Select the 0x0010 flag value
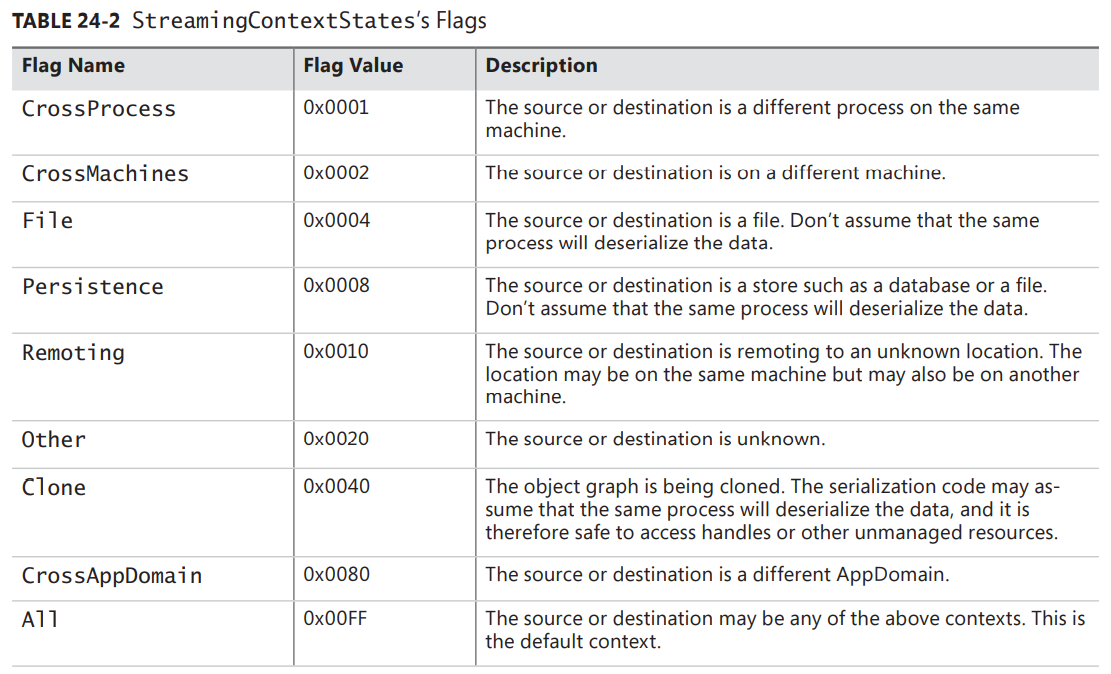 coord(336,351)
